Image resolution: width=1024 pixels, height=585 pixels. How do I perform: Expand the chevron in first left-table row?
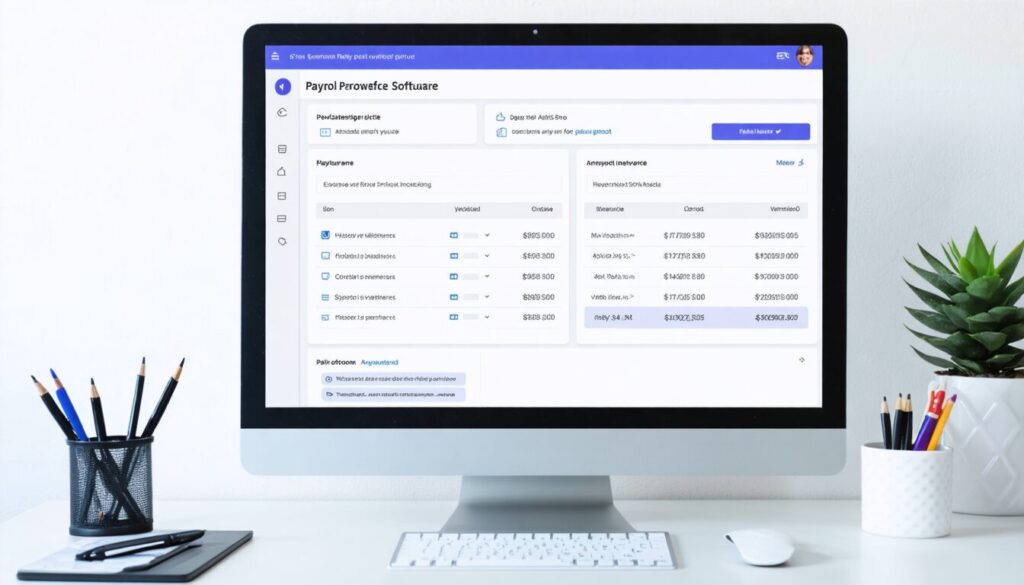coord(487,235)
